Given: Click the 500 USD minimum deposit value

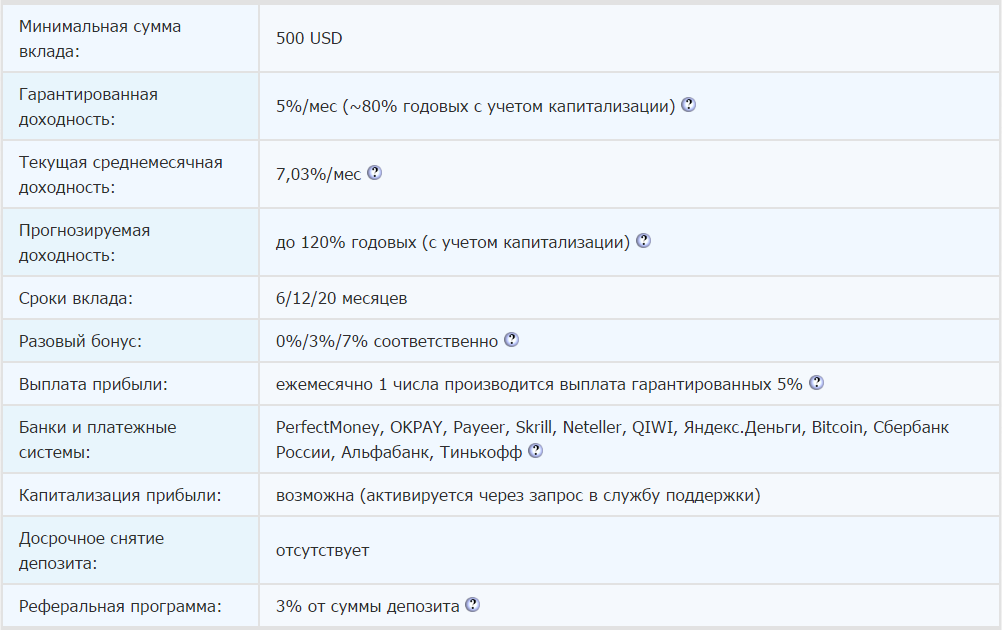Looking at the screenshot, I should 309,38.
